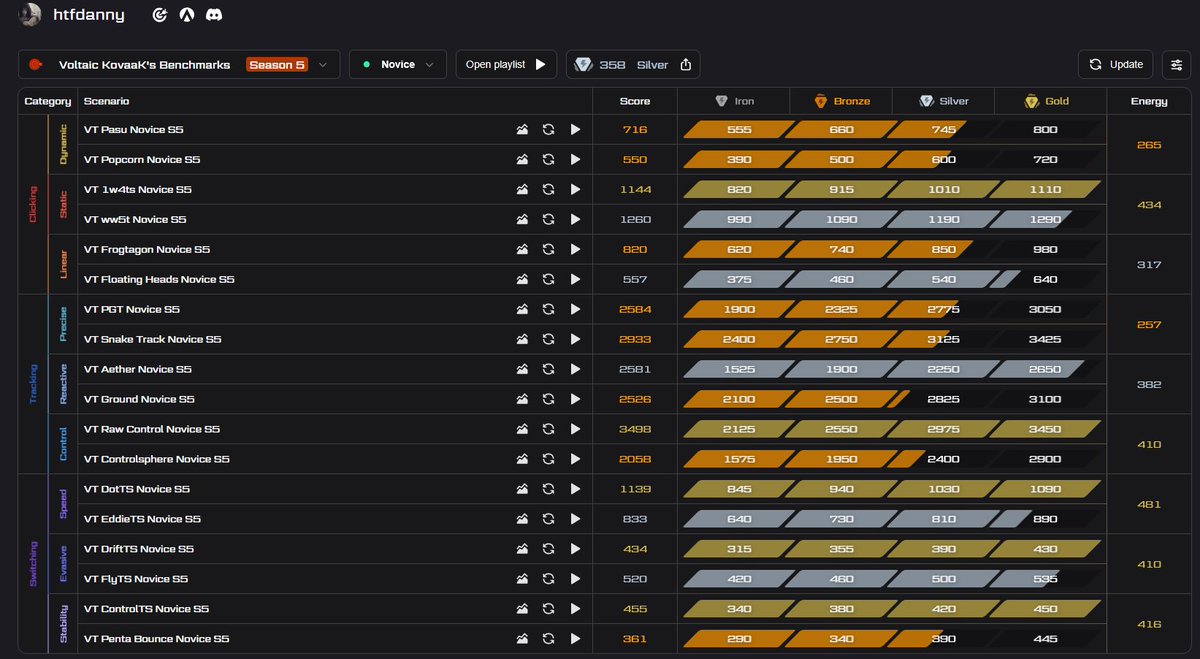Open the filter settings sliders icon
Viewport: 1200px width, 659px height.
[1176, 65]
